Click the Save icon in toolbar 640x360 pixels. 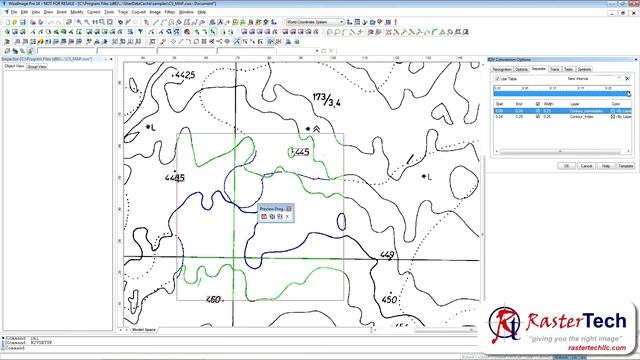(23, 22)
